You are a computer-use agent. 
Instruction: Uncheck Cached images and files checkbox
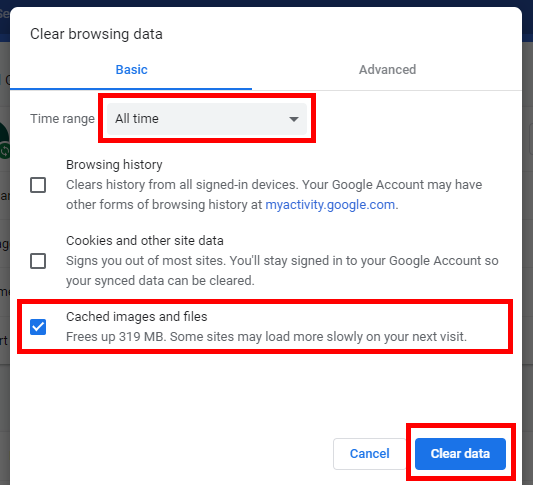pos(38,327)
